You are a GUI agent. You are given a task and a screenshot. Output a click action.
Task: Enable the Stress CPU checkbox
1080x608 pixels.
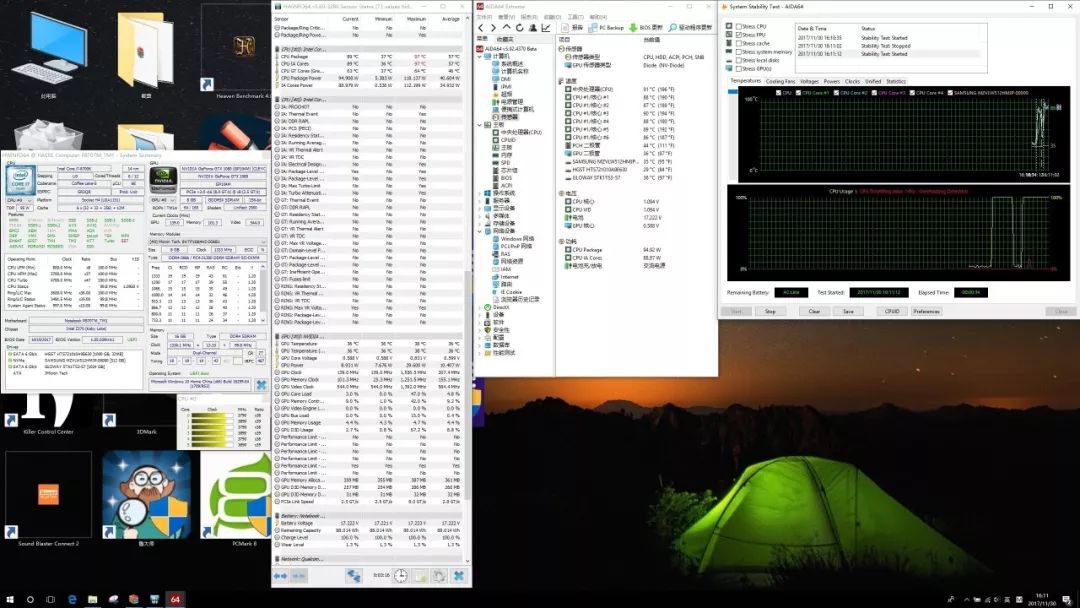[x=739, y=26]
